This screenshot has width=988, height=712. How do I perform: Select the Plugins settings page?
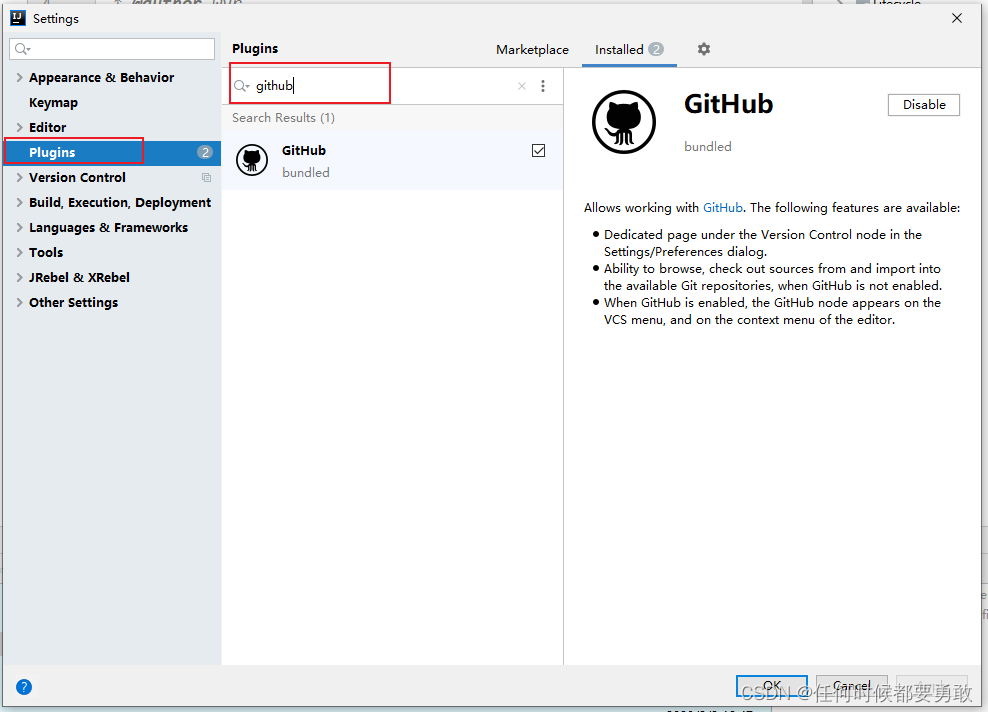coord(112,152)
